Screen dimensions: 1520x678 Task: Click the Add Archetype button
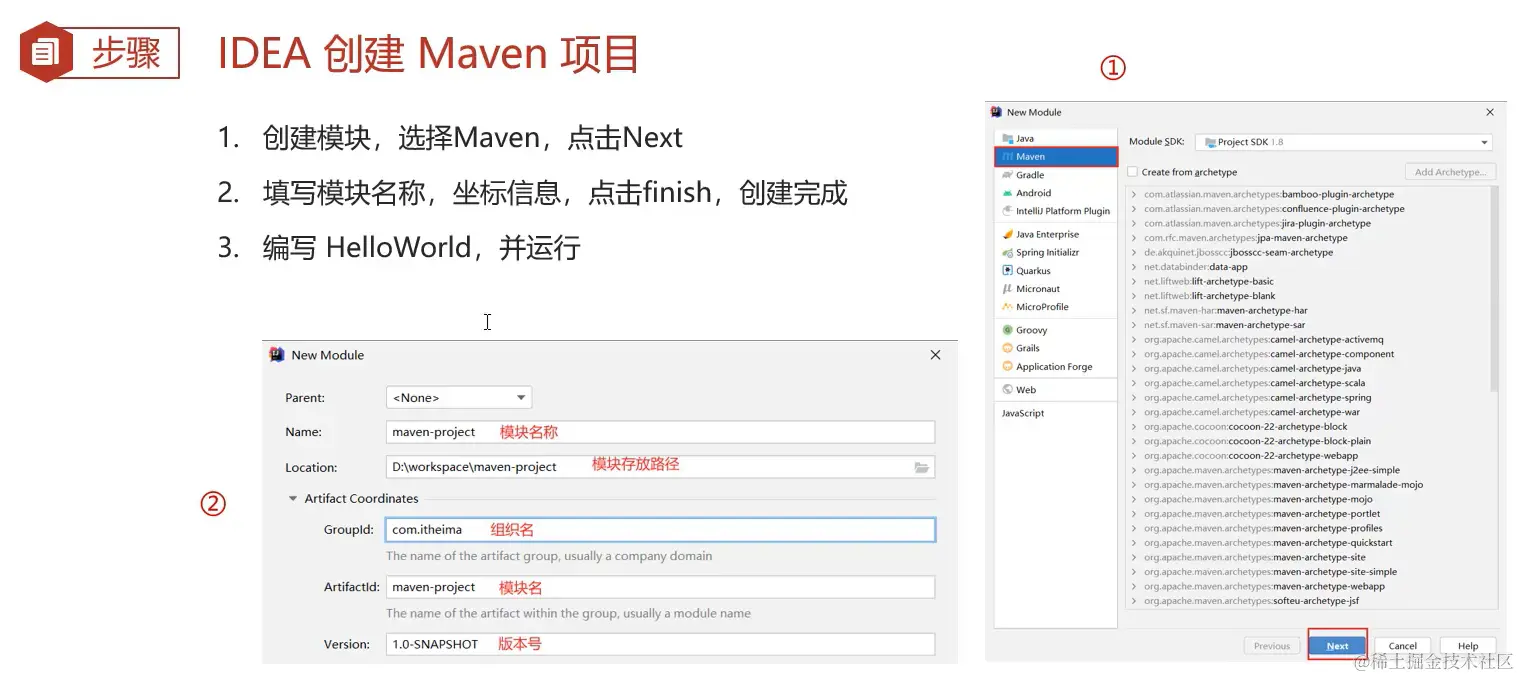1450,172
